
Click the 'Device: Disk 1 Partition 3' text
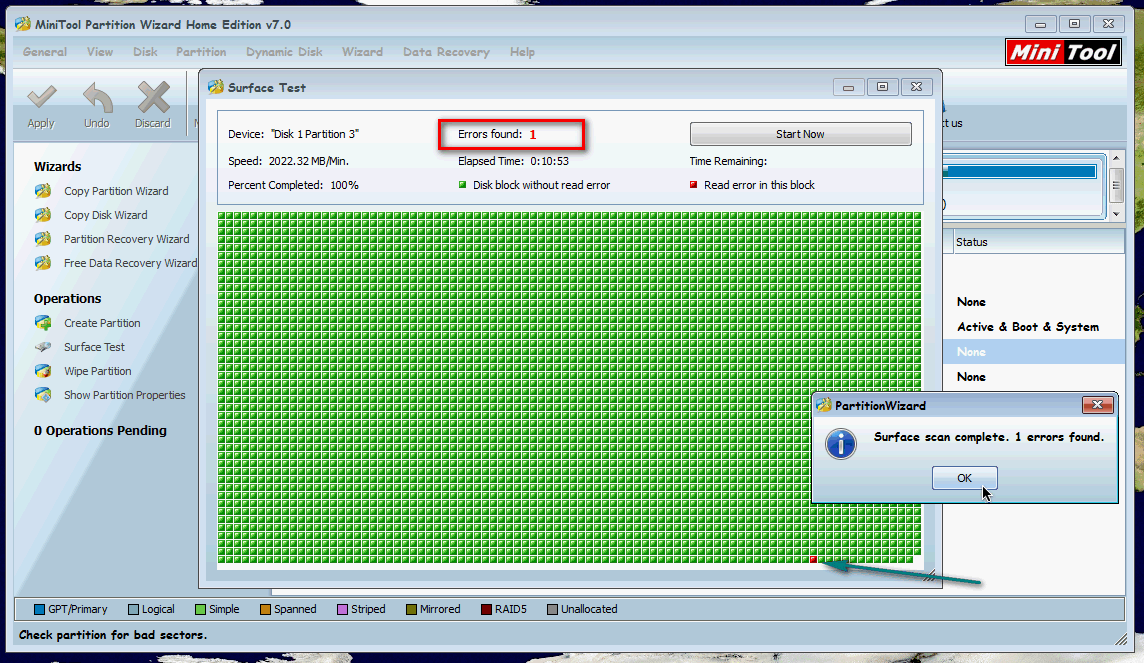click(293, 134)
